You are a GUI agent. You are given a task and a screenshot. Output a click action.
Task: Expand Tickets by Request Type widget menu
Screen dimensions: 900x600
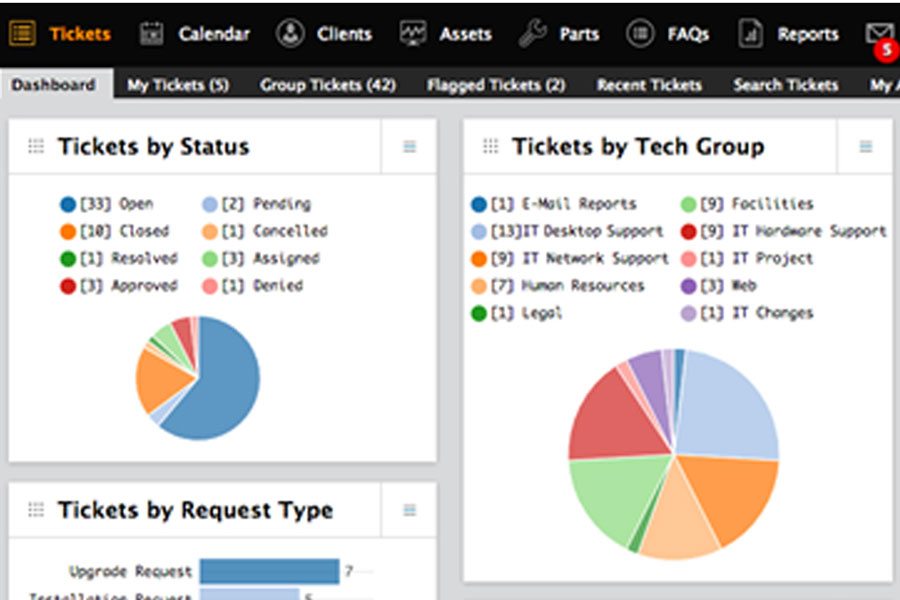(409, 510)
